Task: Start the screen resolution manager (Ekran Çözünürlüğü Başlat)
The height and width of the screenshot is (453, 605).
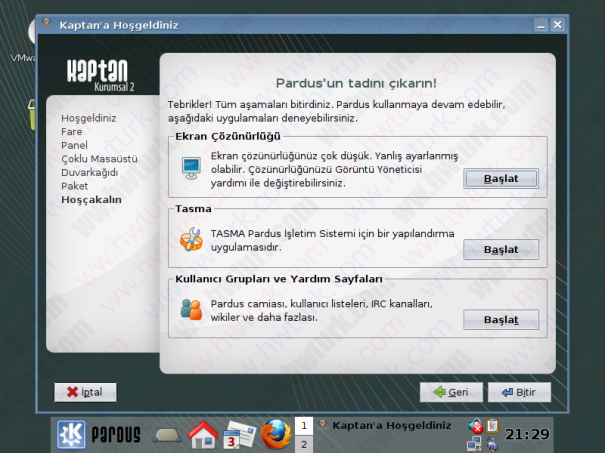Action: click(501, 179)
